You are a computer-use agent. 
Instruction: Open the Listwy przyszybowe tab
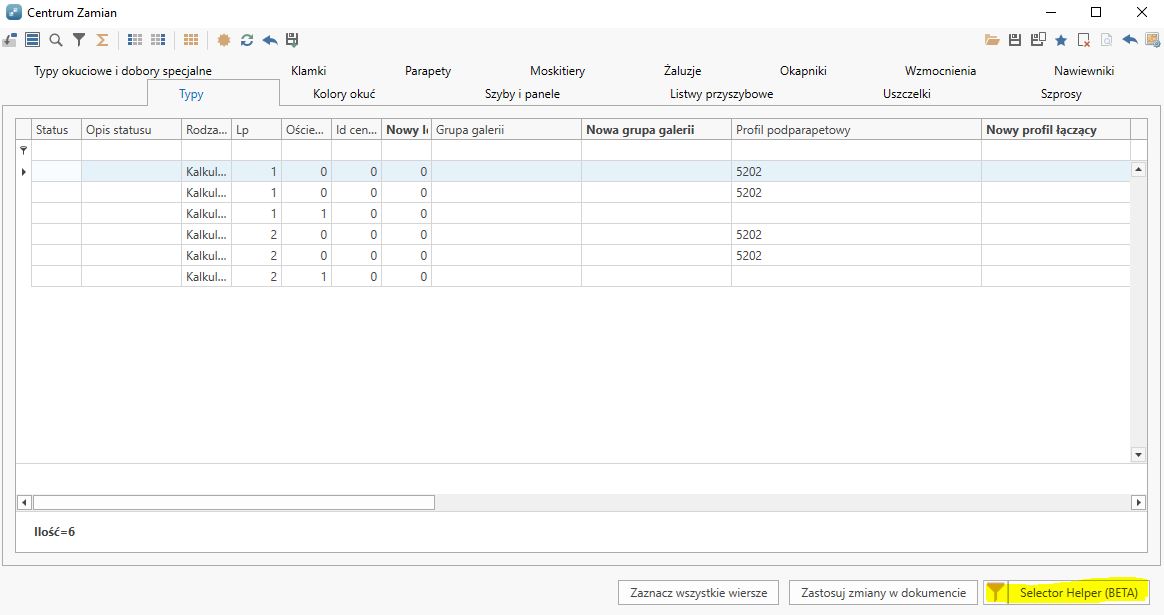722,94
